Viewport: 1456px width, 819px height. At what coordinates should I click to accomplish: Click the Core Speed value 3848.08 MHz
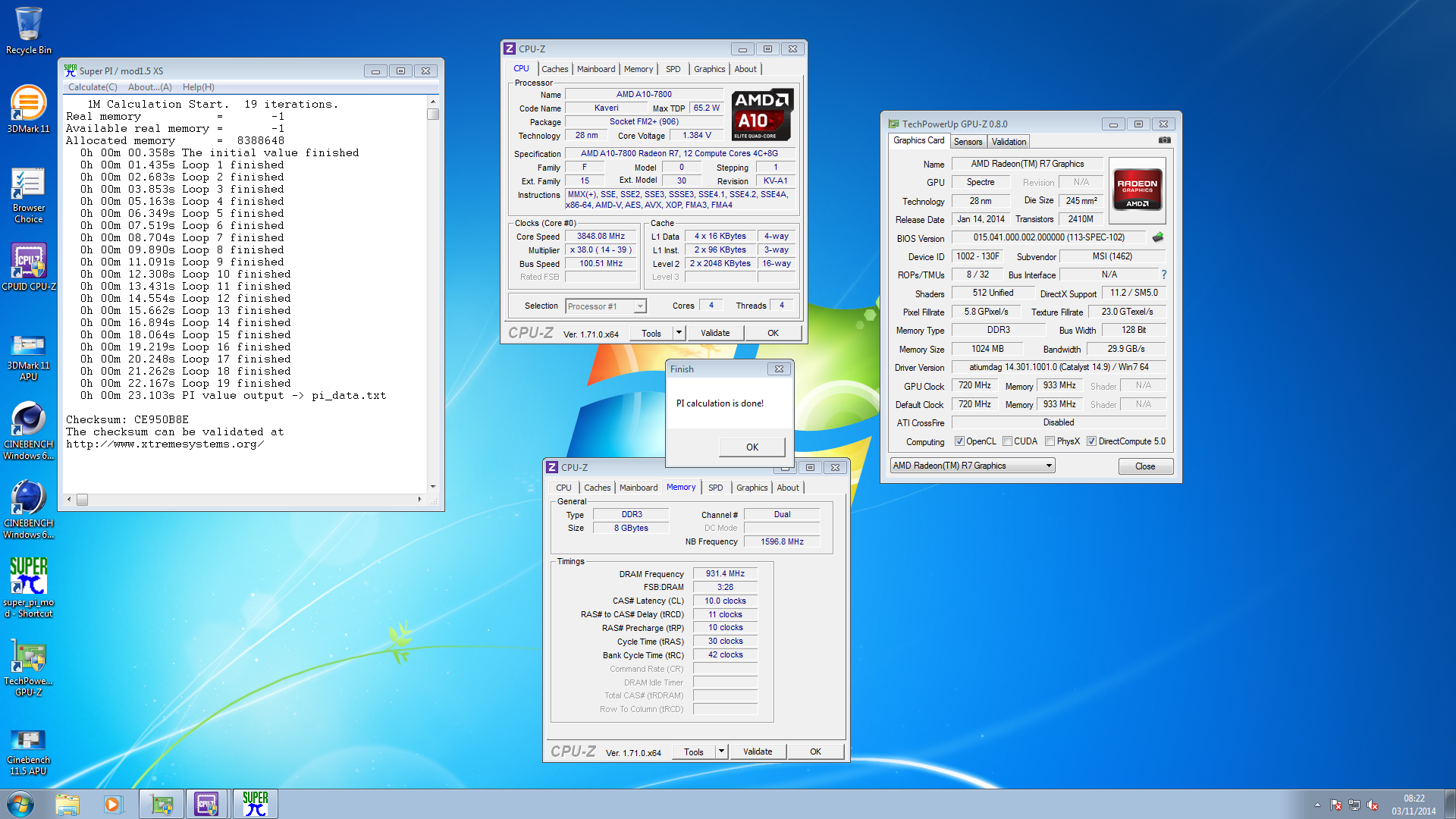601,236
